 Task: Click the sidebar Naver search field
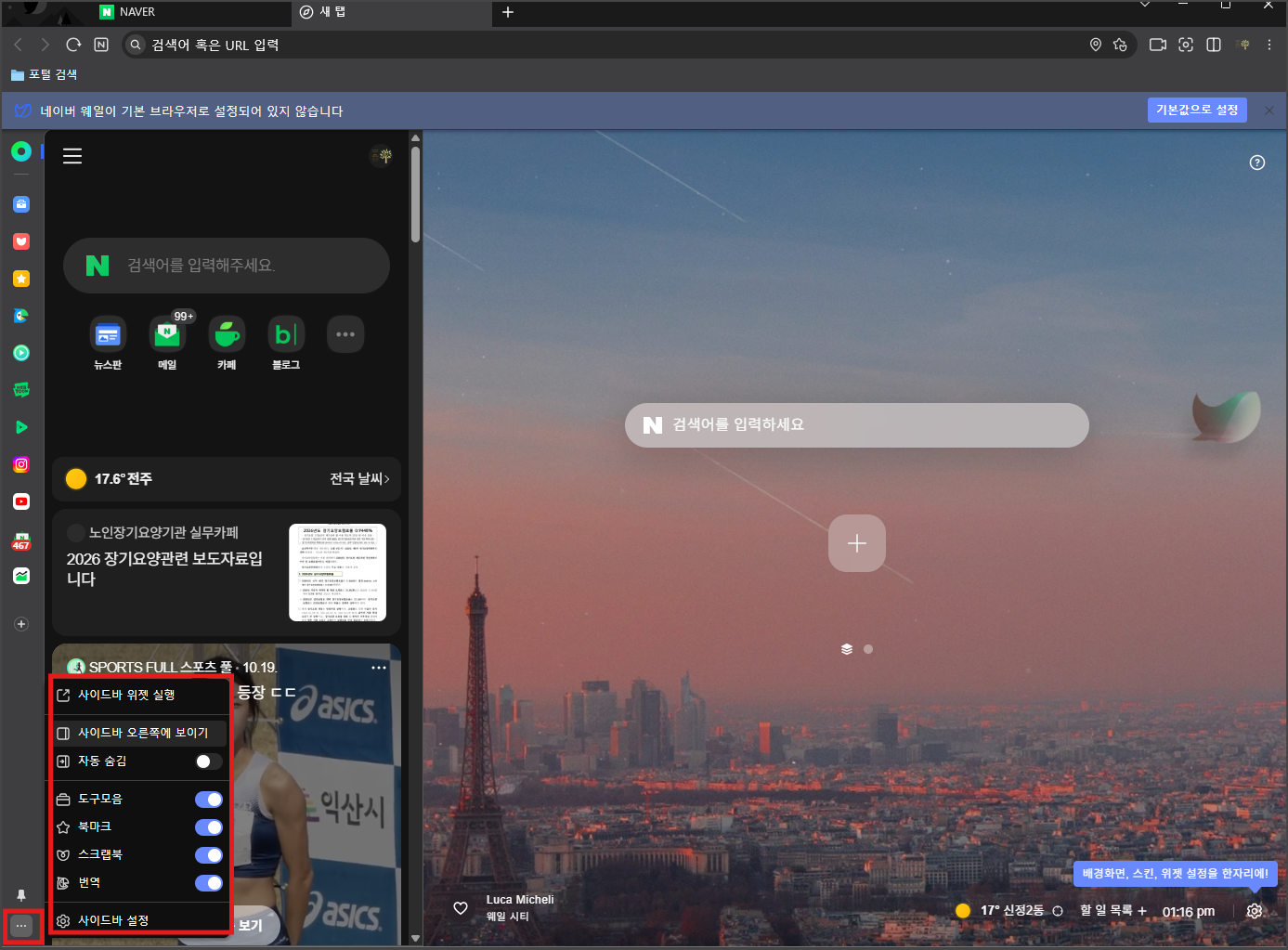click(x=227, y=266)
